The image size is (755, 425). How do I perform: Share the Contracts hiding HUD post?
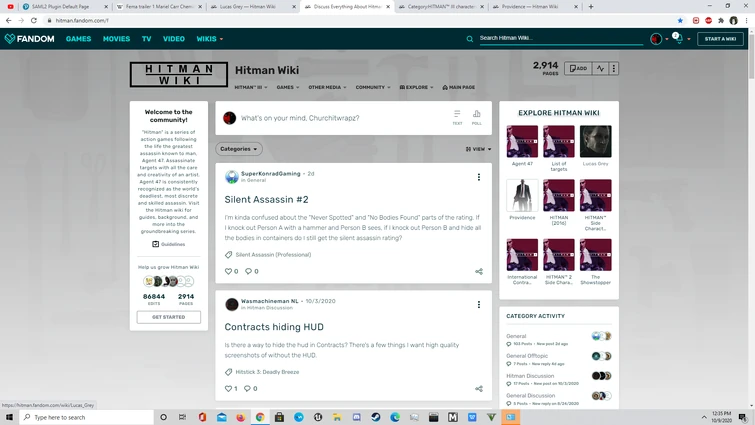point(479,389)
